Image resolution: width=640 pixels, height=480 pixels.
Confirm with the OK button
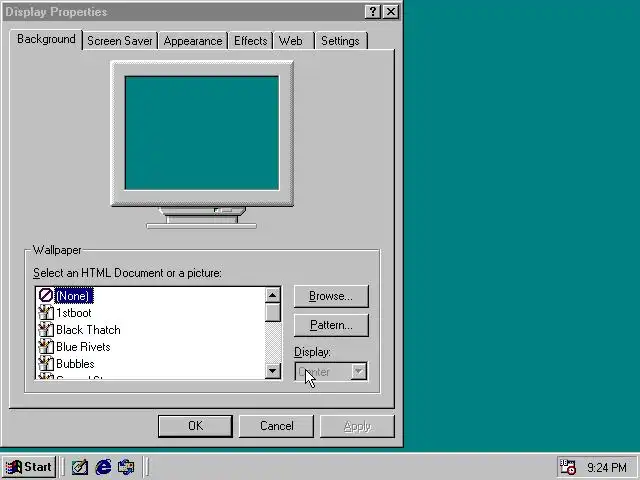(x=195, y=426)
